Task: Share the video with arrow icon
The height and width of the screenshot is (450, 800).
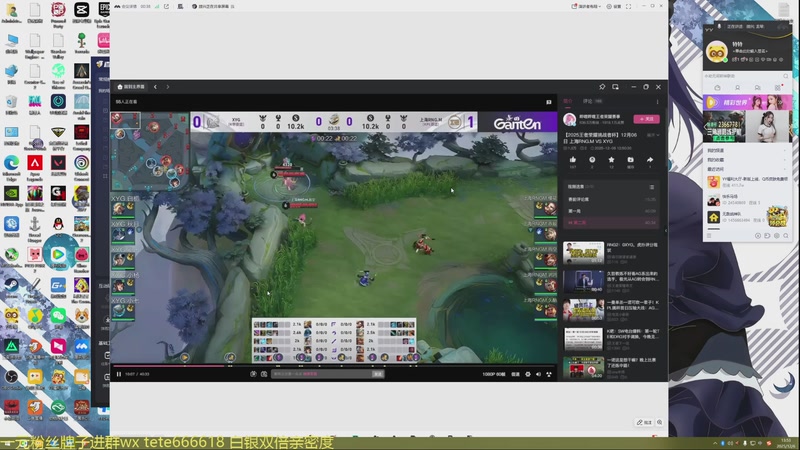Action: [x=650, y=162]
